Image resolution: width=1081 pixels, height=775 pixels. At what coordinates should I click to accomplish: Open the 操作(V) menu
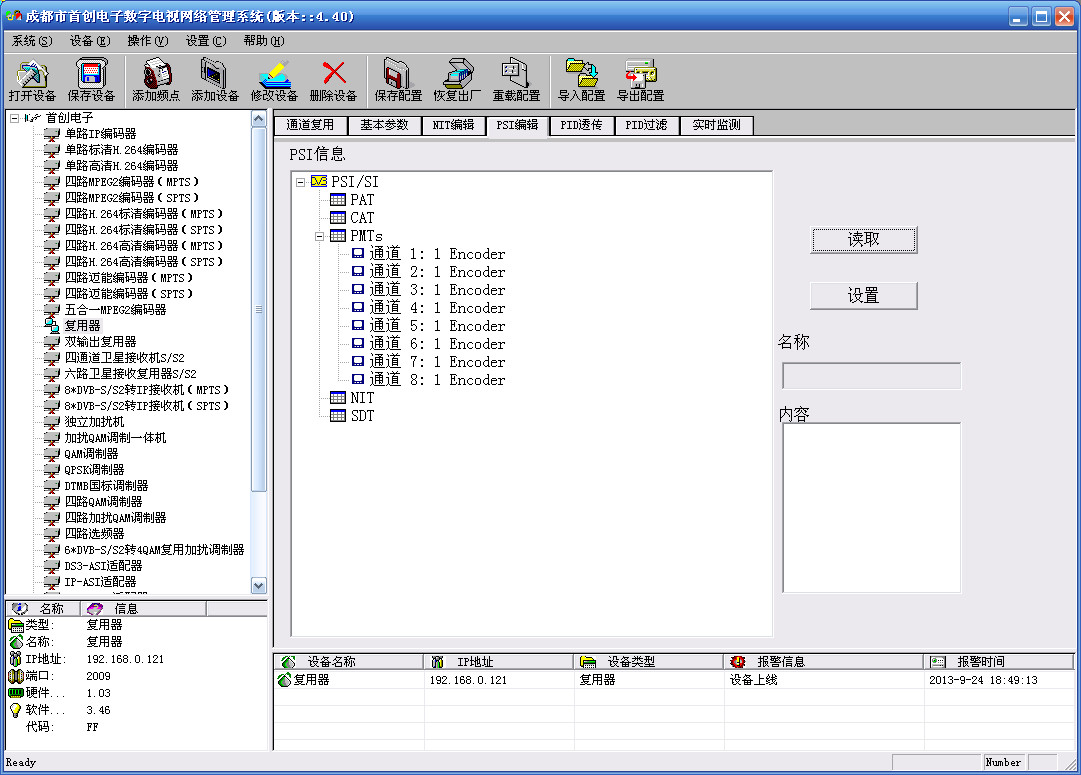click(x=148, y=41)
